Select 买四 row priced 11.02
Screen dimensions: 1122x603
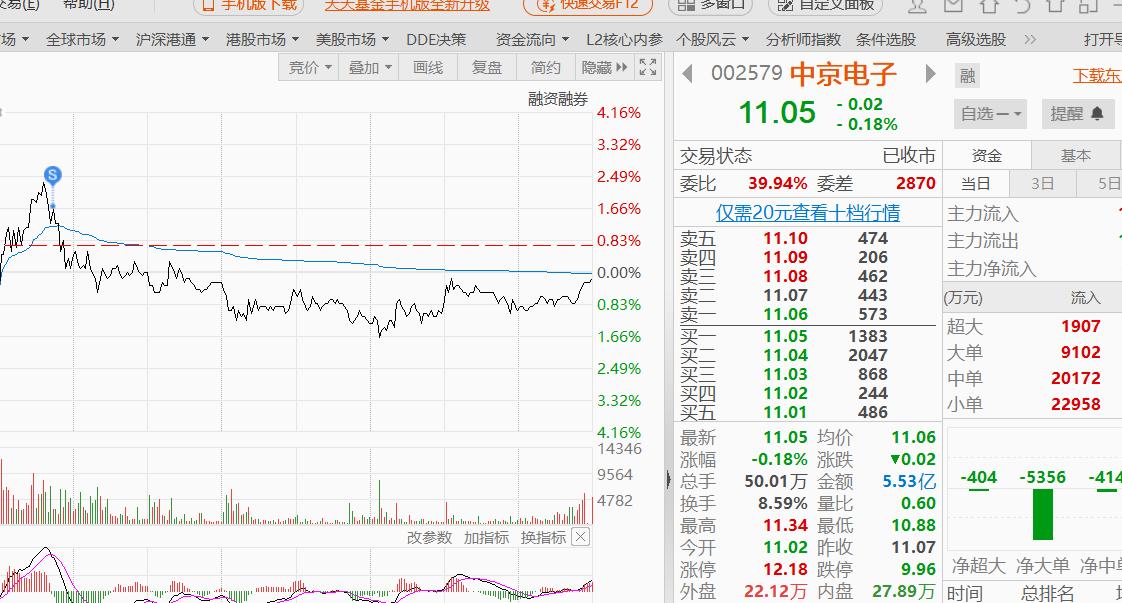pyautogui.click(x=807, y=393)
